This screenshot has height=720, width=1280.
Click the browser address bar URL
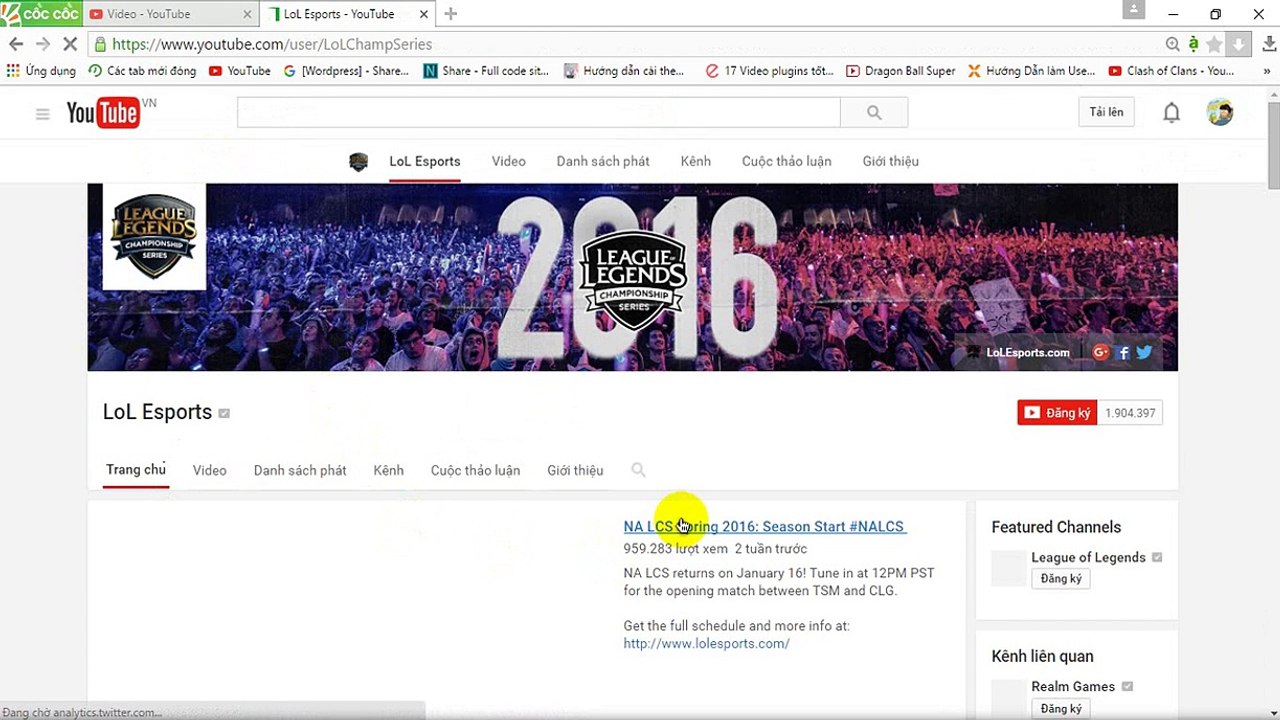272,44
